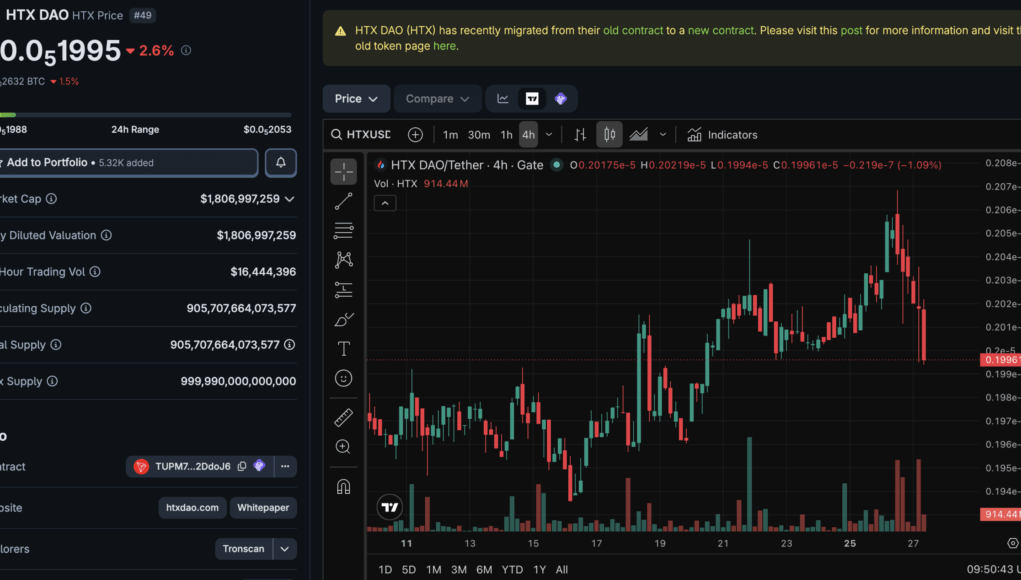Image resolution: width=1021 pixels, height=580 pixels.
Task: Show Market Cap info tooltip
Action: [51, 199]
